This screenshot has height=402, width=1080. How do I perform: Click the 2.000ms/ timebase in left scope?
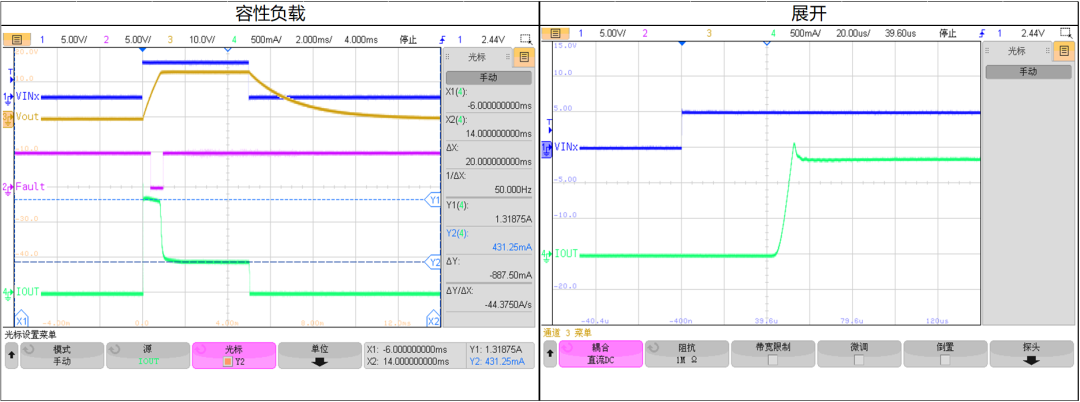click(313, 39)
